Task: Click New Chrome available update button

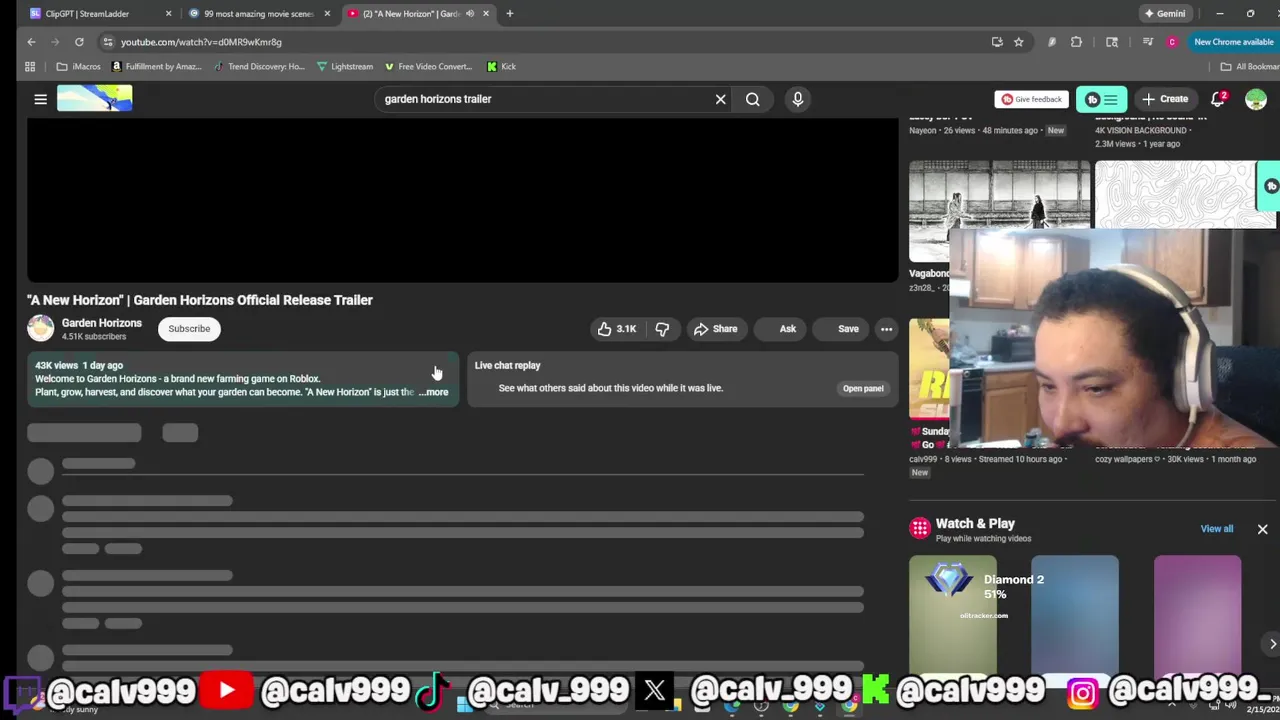Action: pos(1234,42)
